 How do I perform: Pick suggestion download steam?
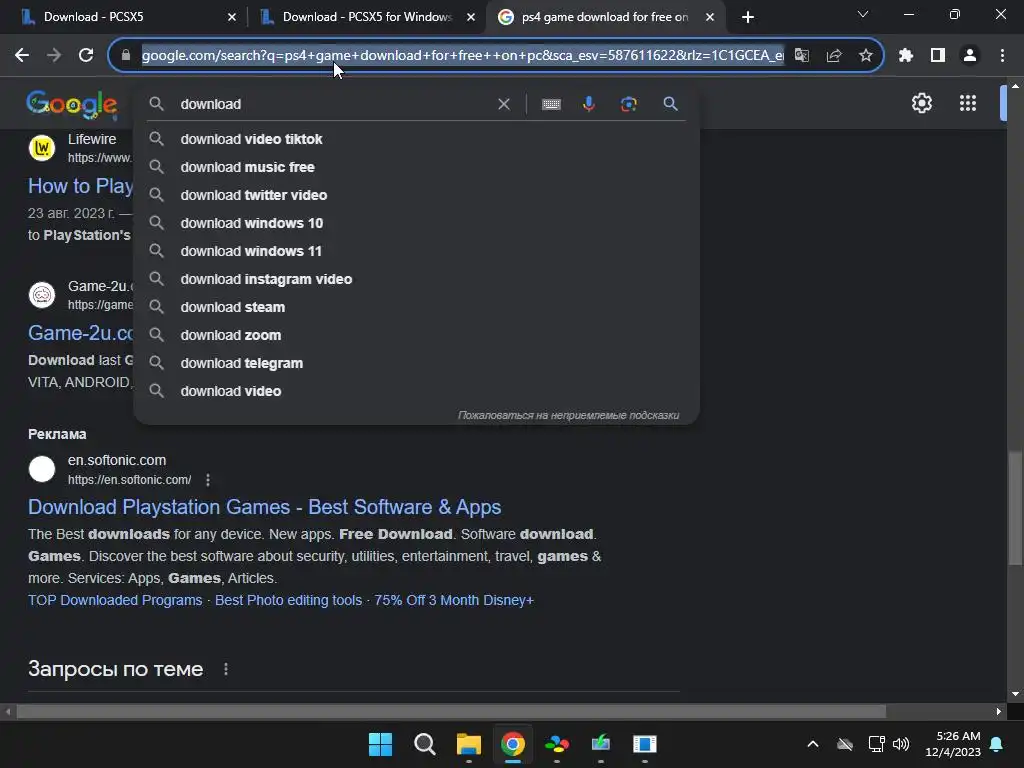coord(417,307)
